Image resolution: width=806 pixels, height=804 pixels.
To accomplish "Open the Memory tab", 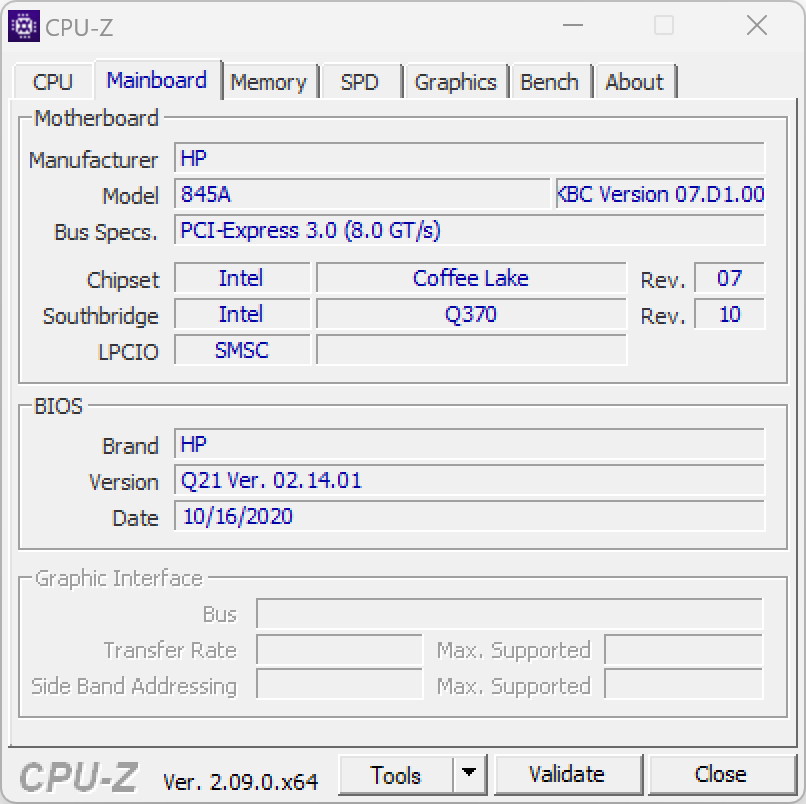I will coord(268,82).
